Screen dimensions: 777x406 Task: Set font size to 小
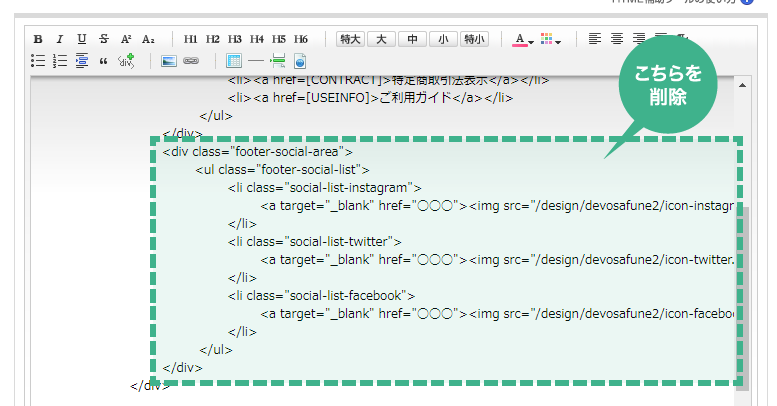tap(443, 39)
